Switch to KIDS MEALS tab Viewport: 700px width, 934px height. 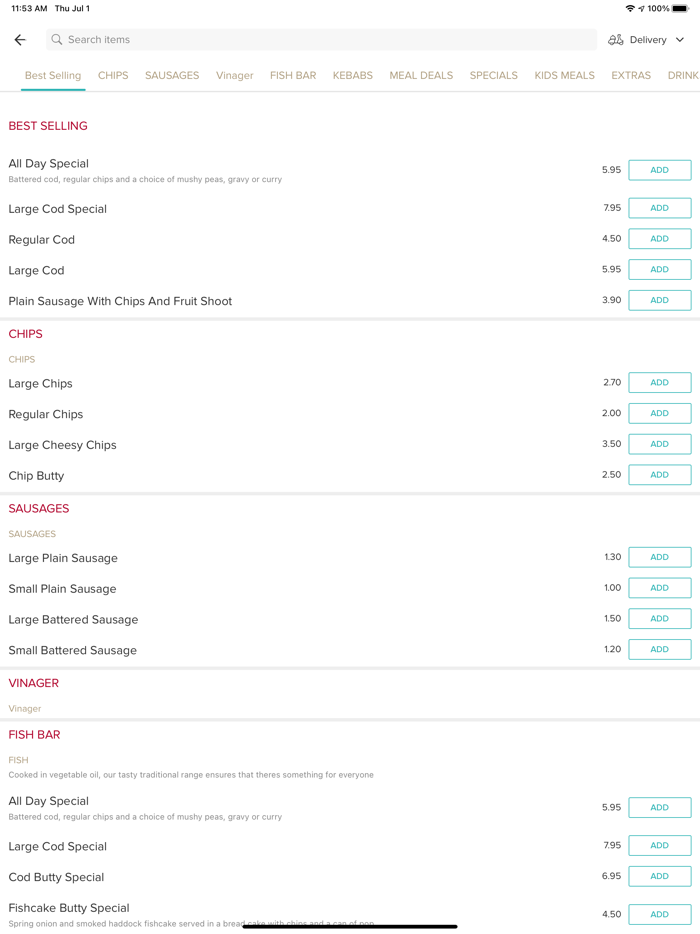tap(564, 76)
